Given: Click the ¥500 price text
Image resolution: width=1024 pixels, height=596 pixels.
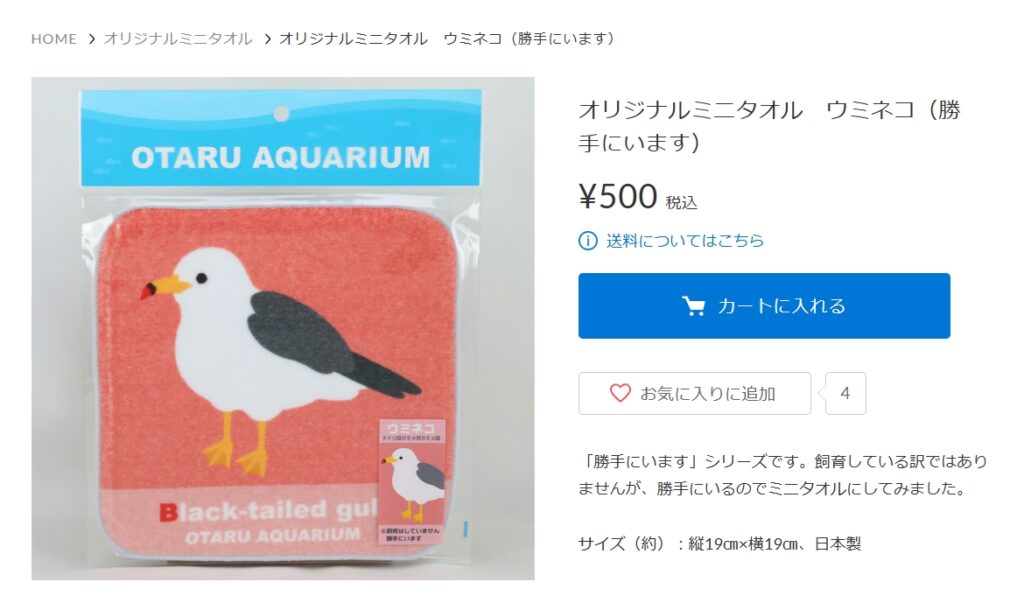Looking at the screenshot, I should point(618,196).
